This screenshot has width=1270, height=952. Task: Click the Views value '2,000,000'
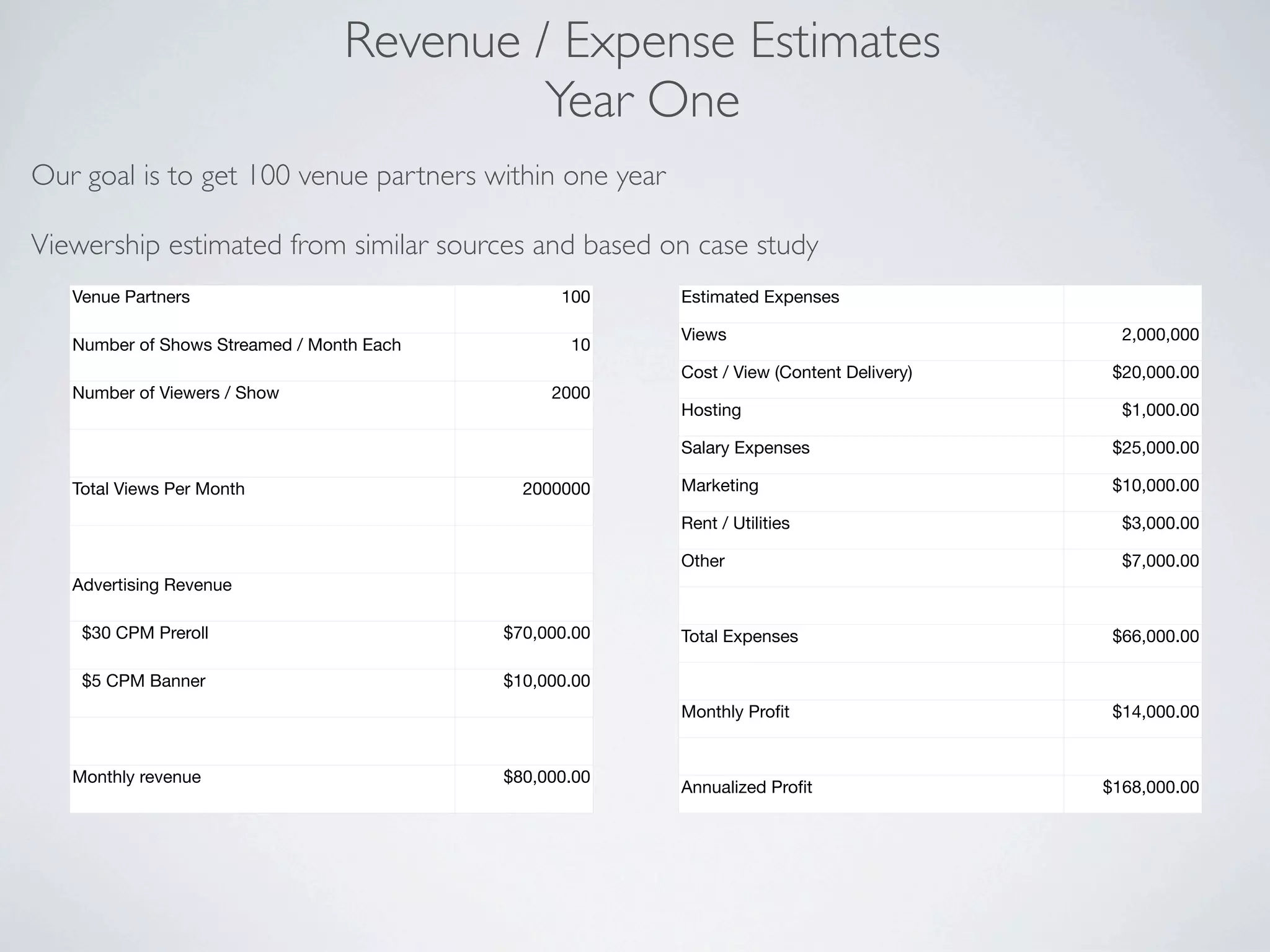(1160, 335)
